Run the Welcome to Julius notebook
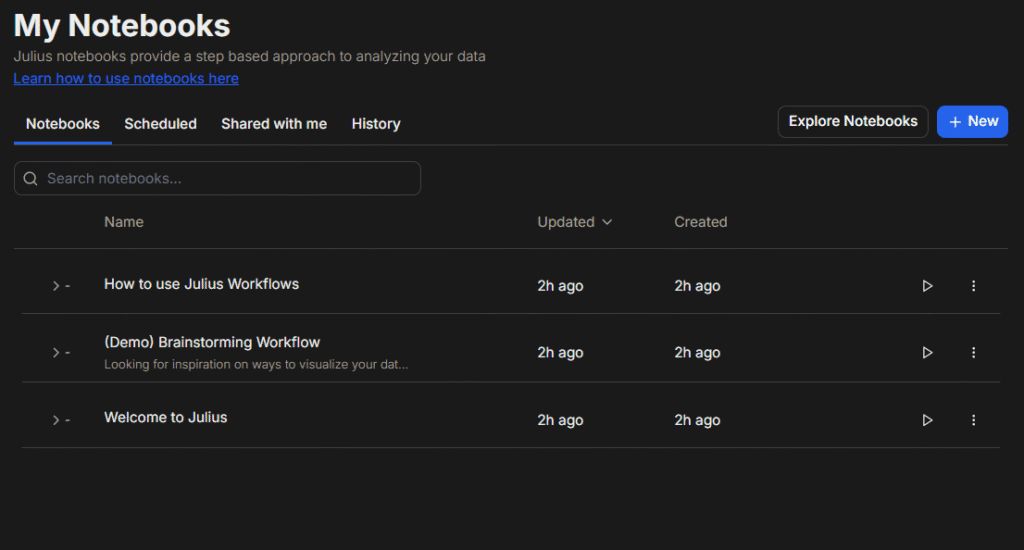The width and height of the screenshot is (1024, 550). coord(927,420)
